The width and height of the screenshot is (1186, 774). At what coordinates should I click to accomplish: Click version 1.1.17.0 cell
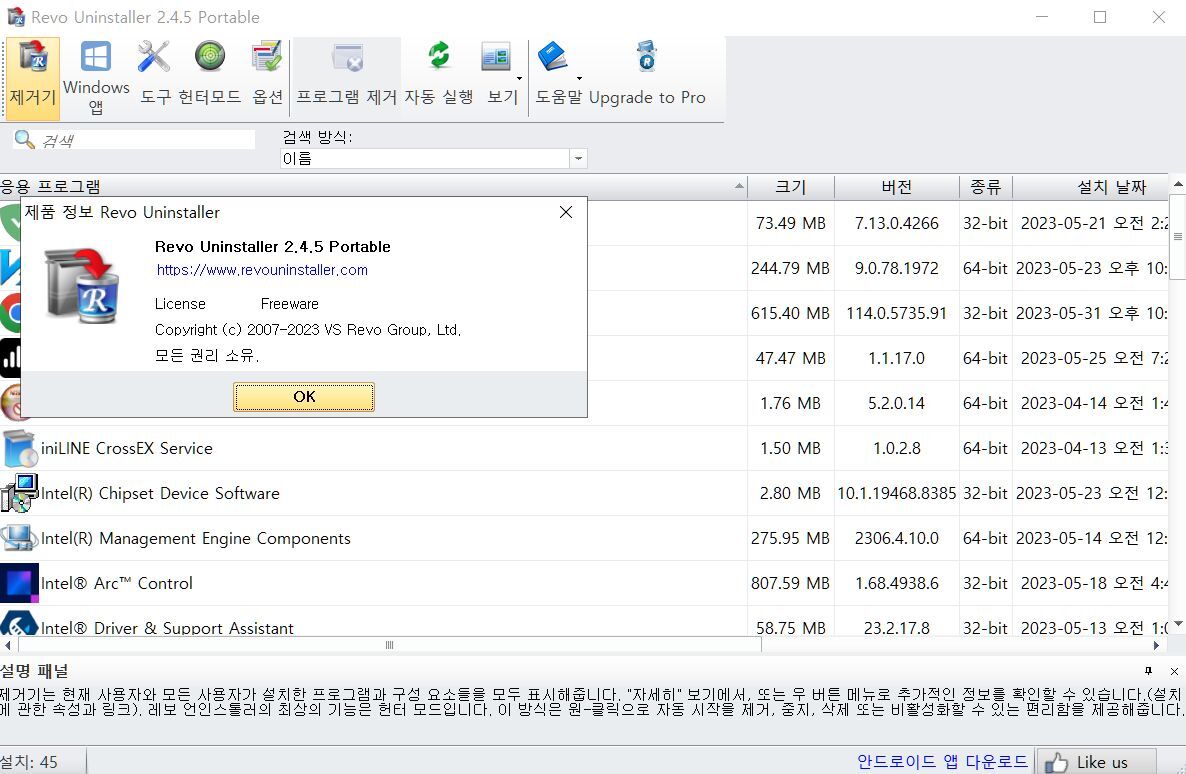tap(896, 359)
